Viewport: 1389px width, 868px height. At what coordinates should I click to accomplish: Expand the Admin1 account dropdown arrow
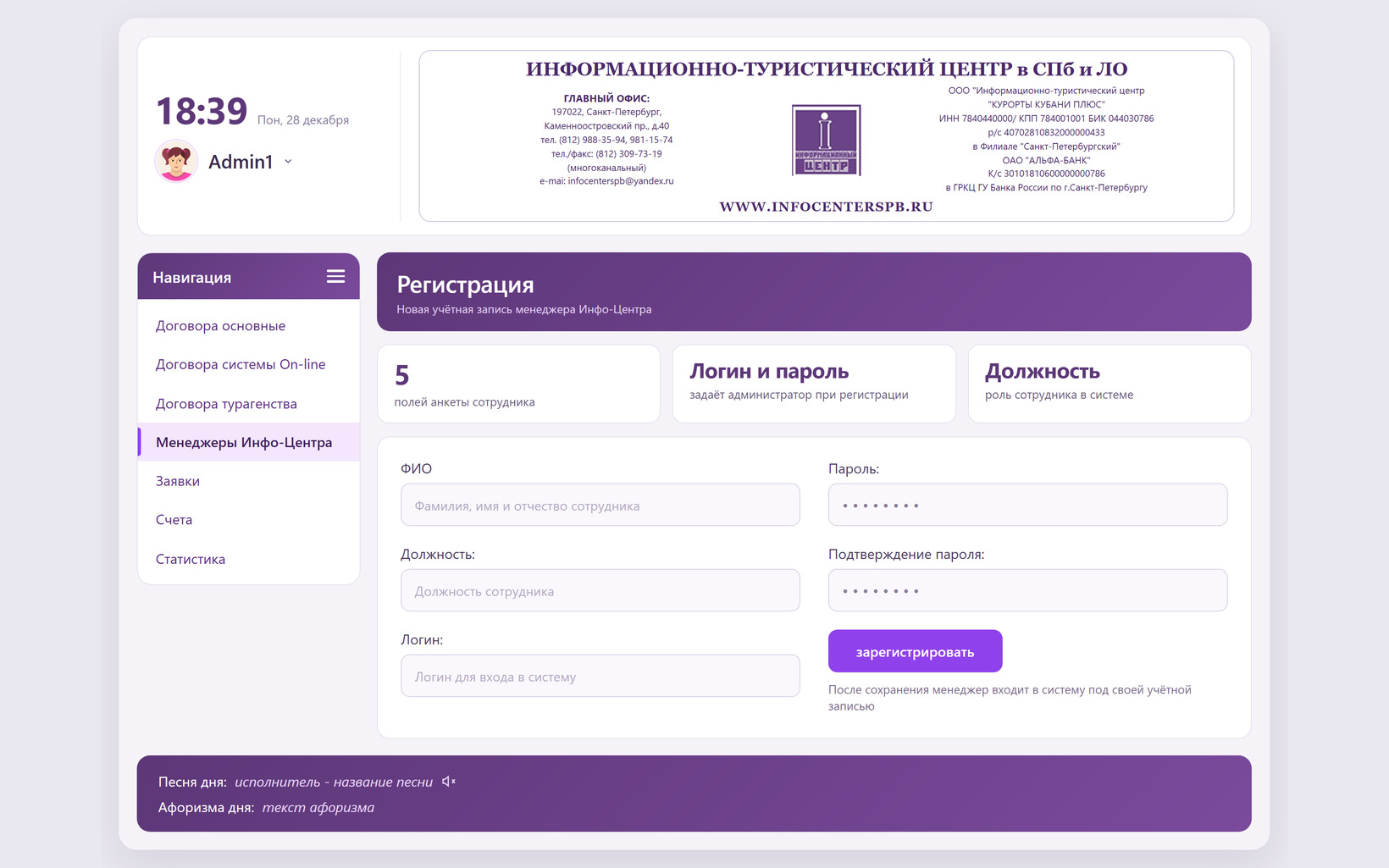288,161
